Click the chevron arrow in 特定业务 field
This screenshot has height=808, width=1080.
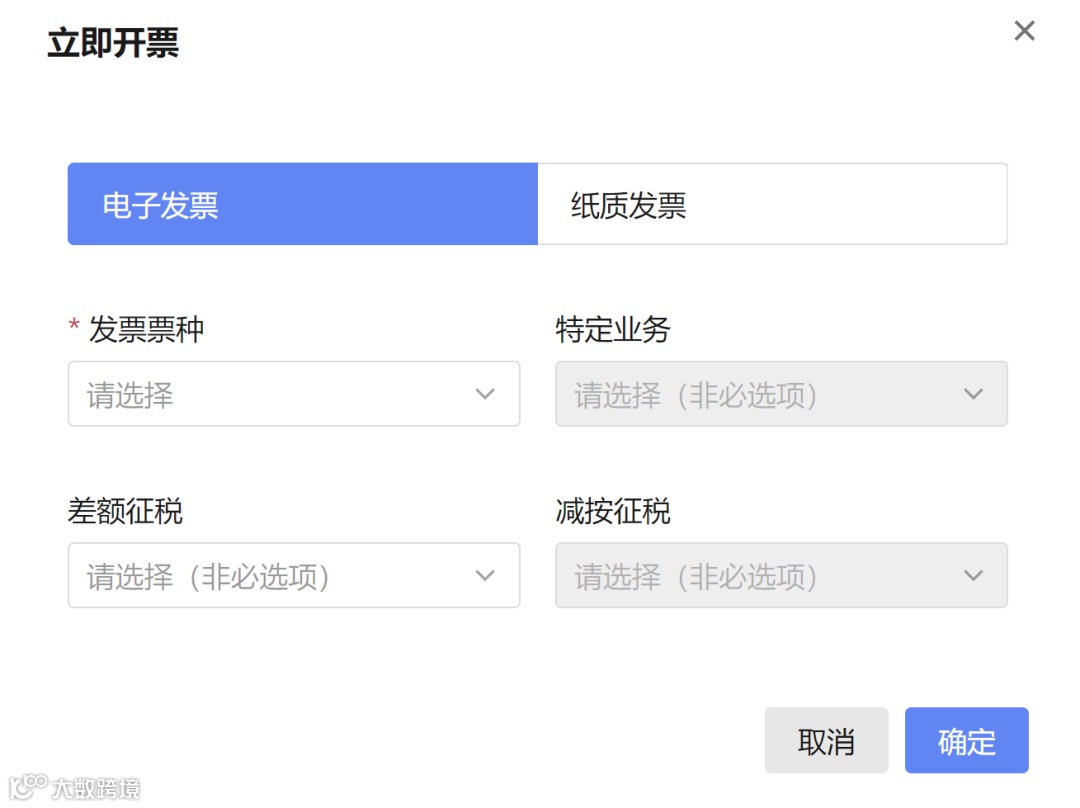pyautogui.click(x=973, y=394)
